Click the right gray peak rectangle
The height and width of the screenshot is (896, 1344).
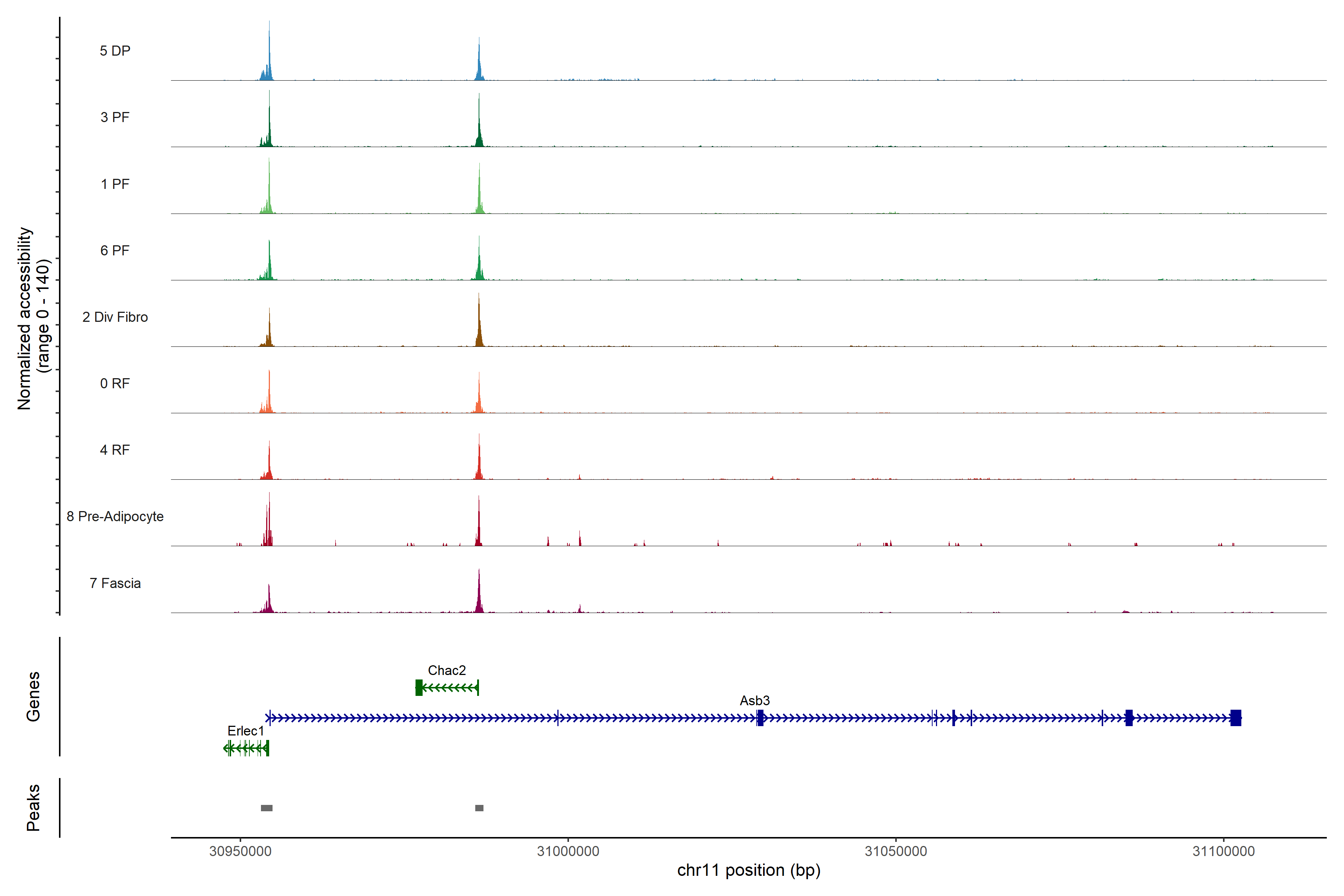[479, 808]
